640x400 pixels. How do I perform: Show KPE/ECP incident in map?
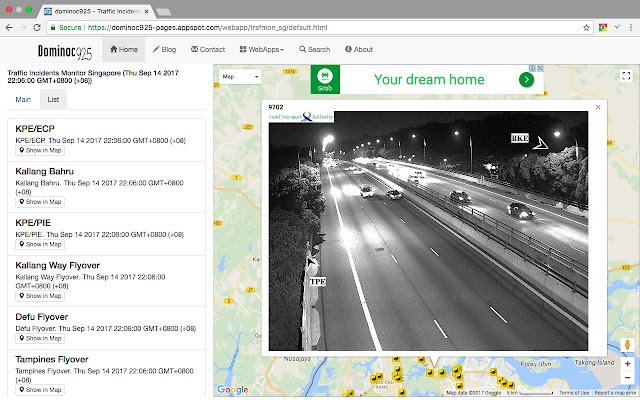tap(40, 150)
